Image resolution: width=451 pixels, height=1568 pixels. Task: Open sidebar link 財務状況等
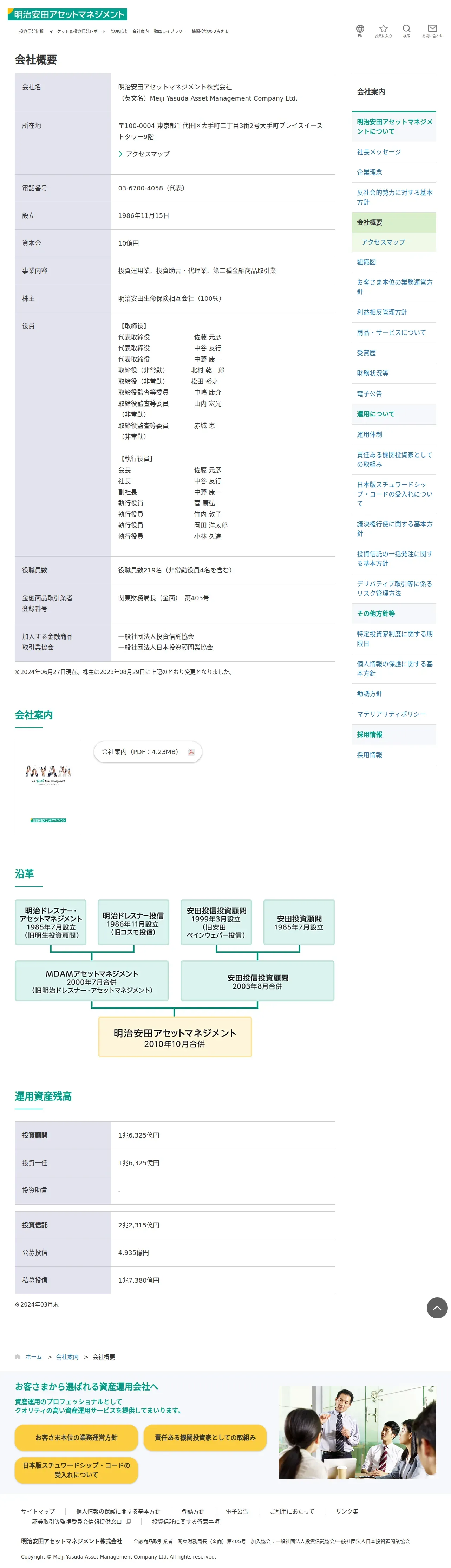coord(394,373)
